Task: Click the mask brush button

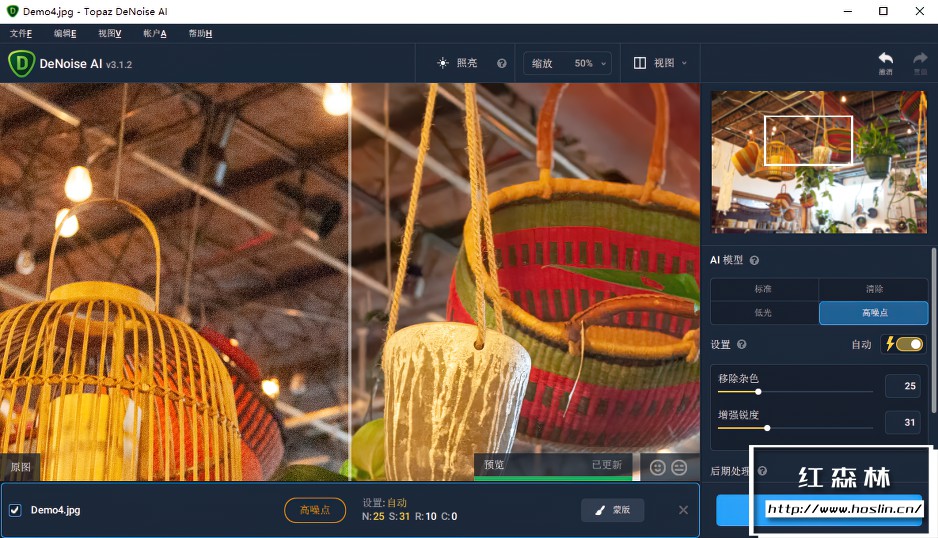Action: pos(613,510)
